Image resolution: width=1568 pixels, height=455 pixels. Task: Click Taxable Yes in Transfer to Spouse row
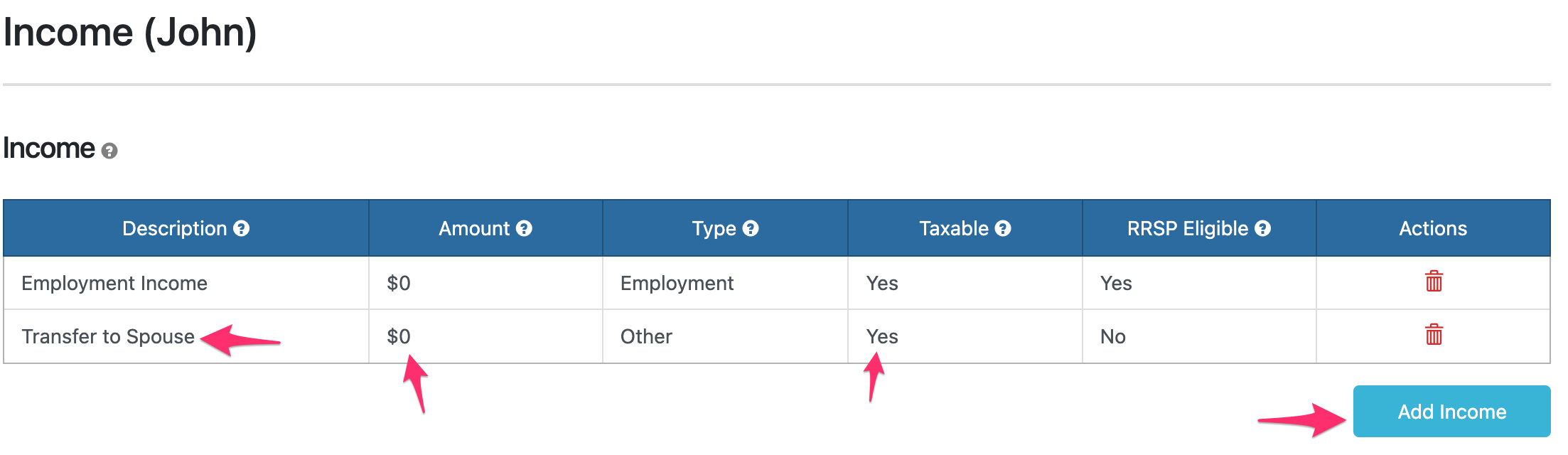pyautogui.click(x=882, y=336)
